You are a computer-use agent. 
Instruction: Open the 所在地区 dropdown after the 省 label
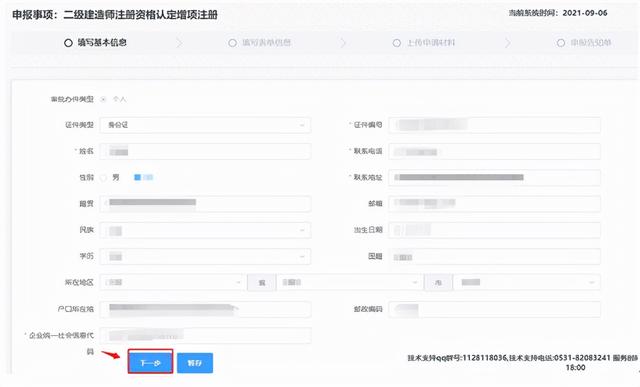pyautogui.click(x=349, y=282)
